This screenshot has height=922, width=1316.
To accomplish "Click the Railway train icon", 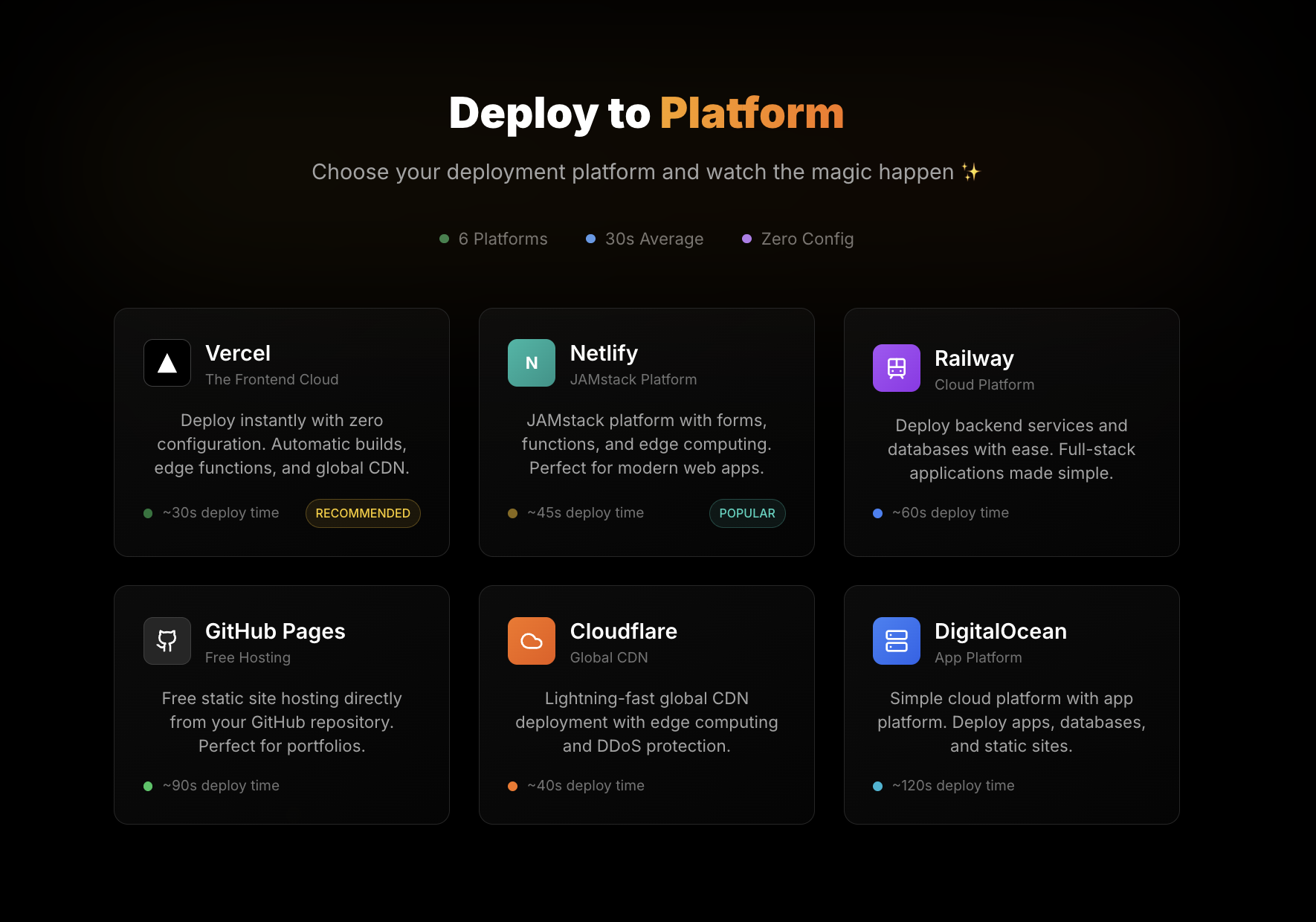I will pyautogui.click(x=897, y=368).
